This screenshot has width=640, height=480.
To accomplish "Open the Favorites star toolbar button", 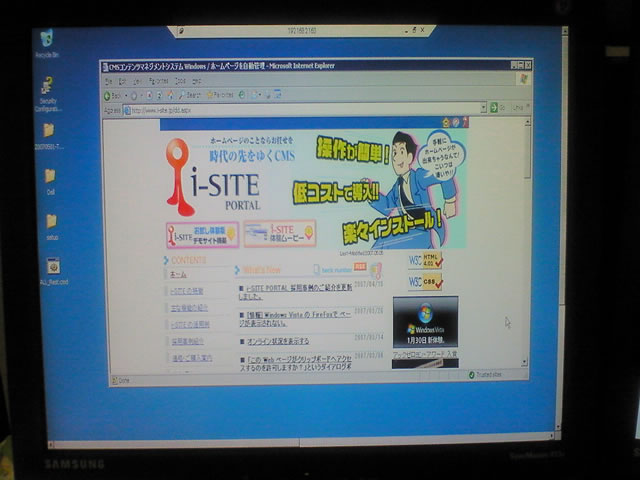I will coord(220,95).
